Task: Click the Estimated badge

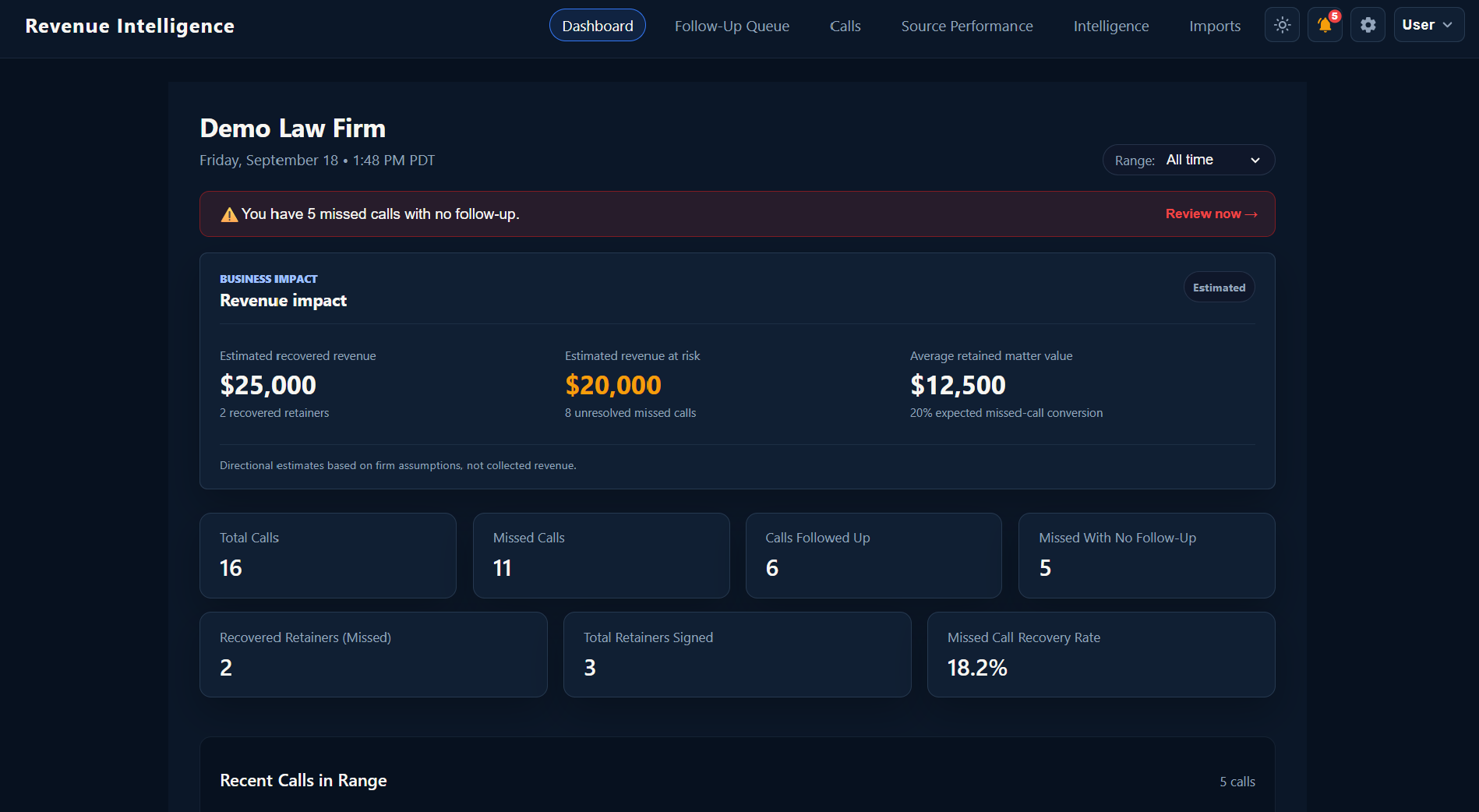Action: point(1219,288)
